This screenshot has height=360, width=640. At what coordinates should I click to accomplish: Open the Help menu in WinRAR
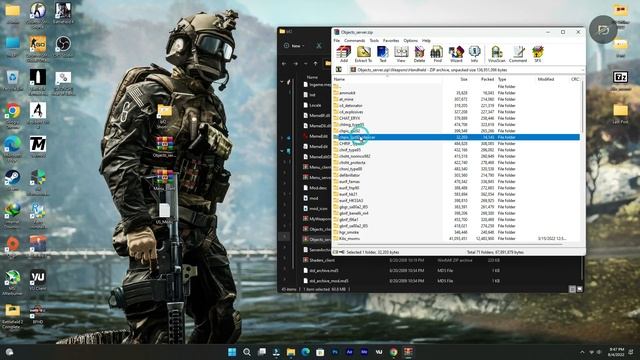(426, 41)
